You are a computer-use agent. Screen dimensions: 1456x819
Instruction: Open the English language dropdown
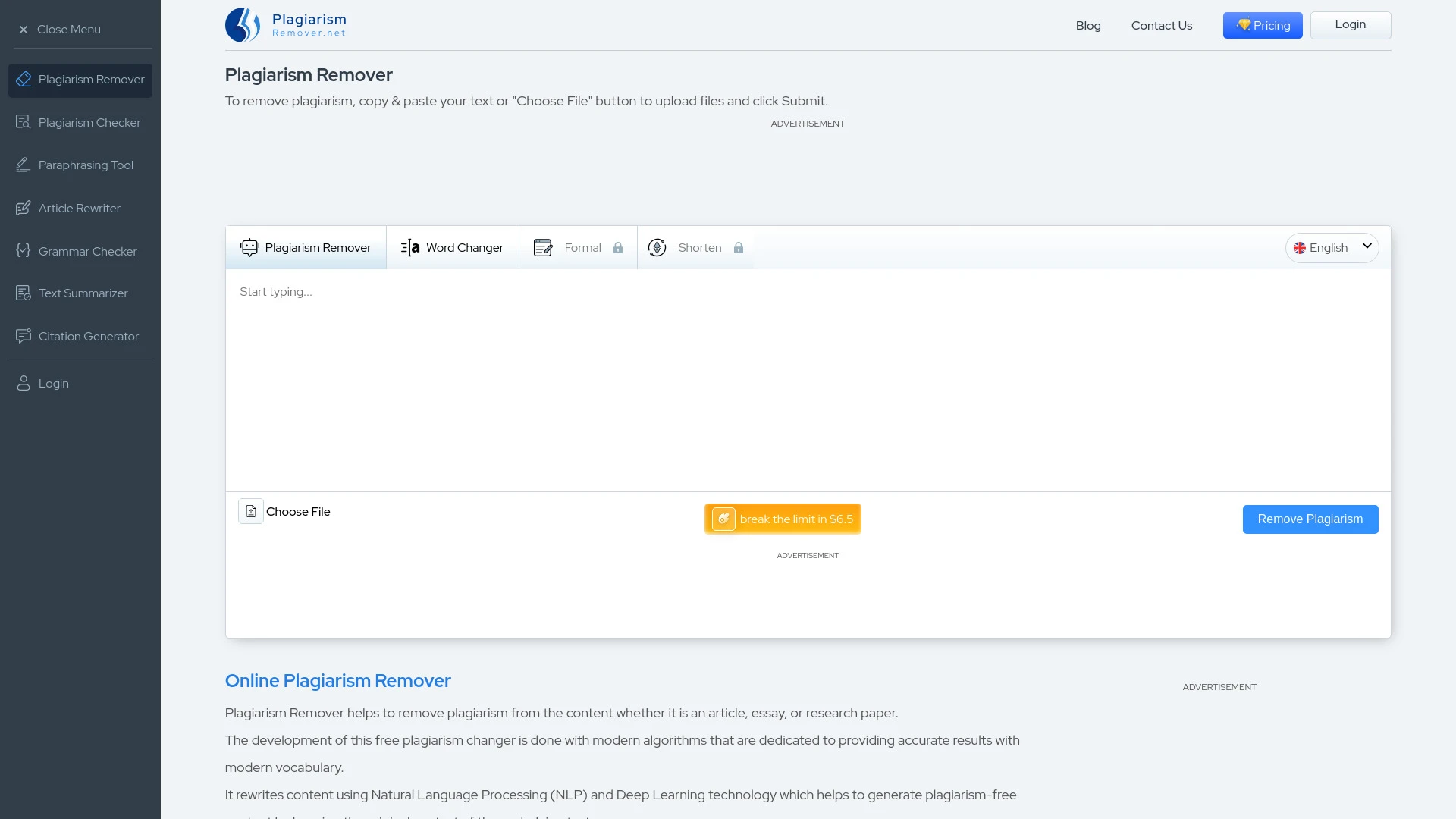(x=1332, y=247)
